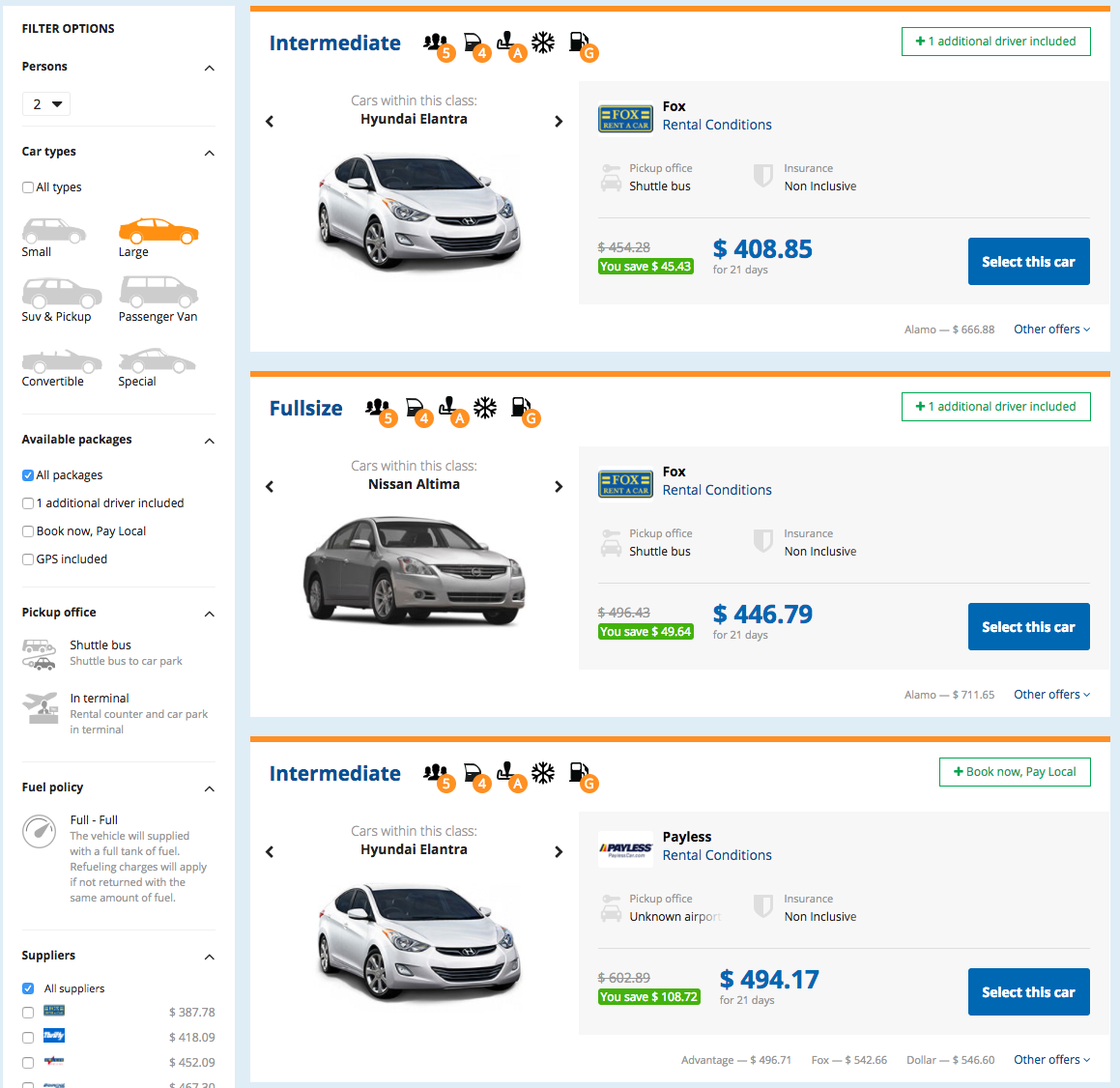
Task: Choose the Convertible car type icon
Action: 62,360
